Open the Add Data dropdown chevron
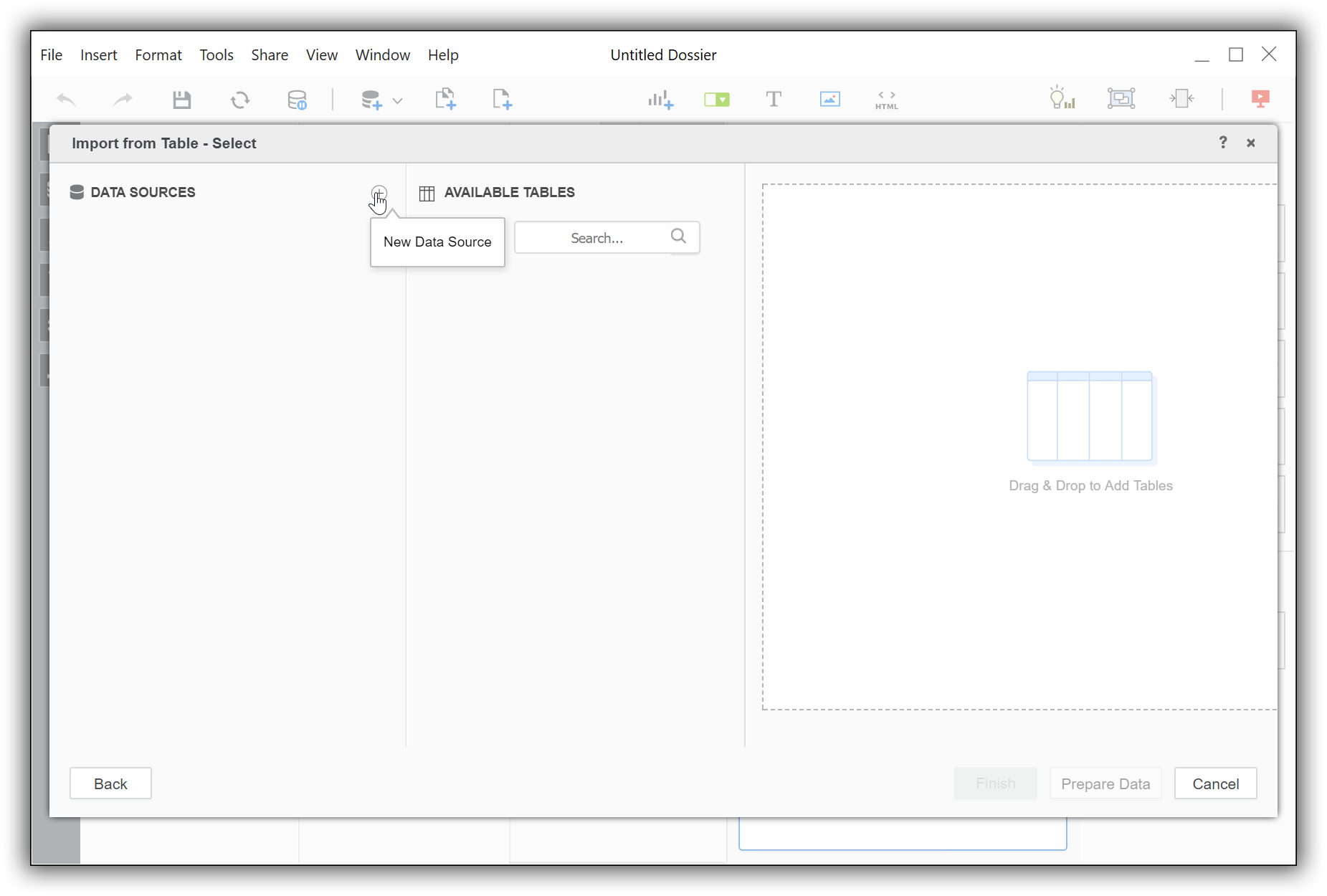 click(x=397, y=100)
